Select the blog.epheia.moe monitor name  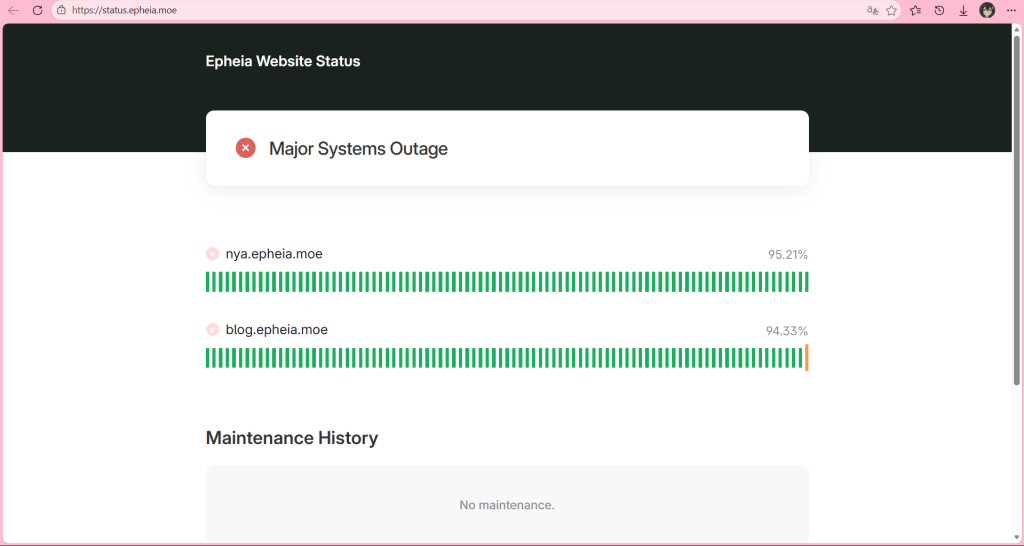(277, 330)
